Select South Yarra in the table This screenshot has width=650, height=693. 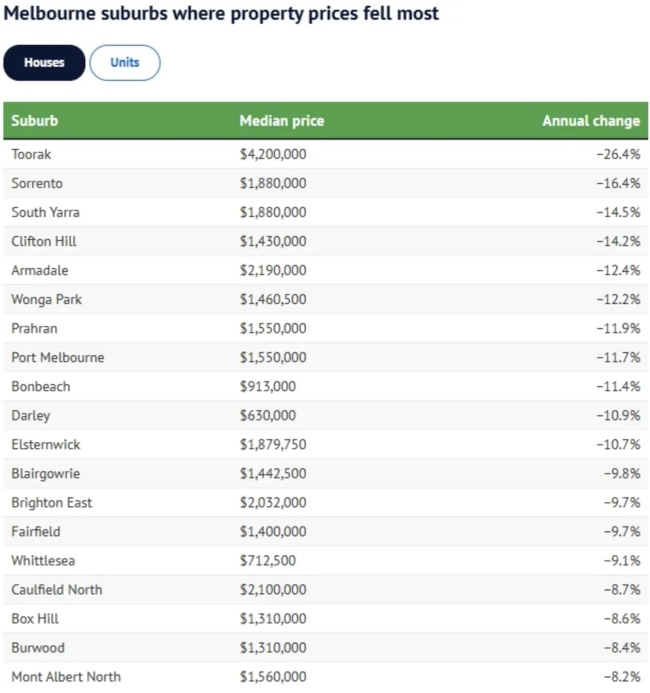[45, 212]
